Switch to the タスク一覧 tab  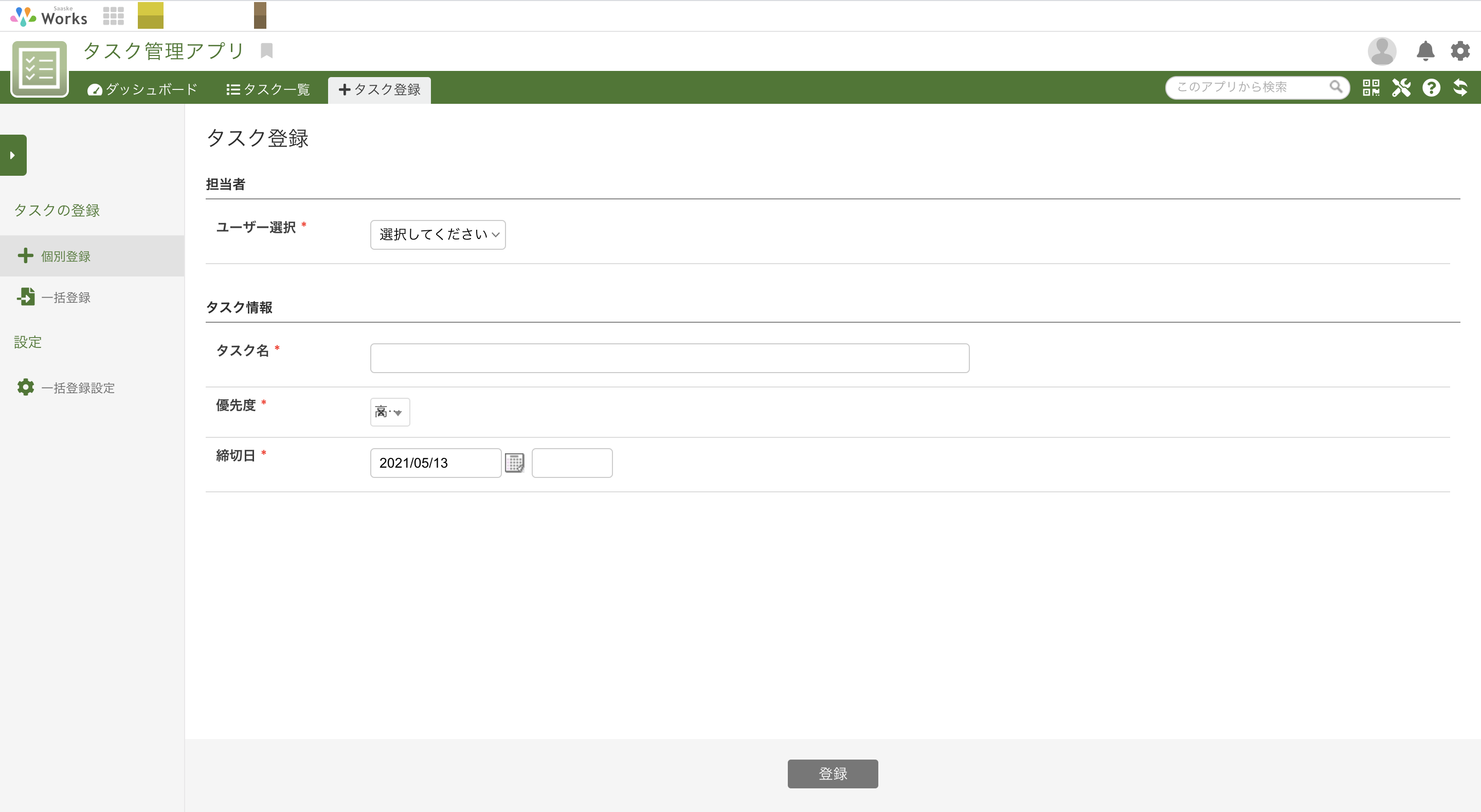[x=267, y=88]
